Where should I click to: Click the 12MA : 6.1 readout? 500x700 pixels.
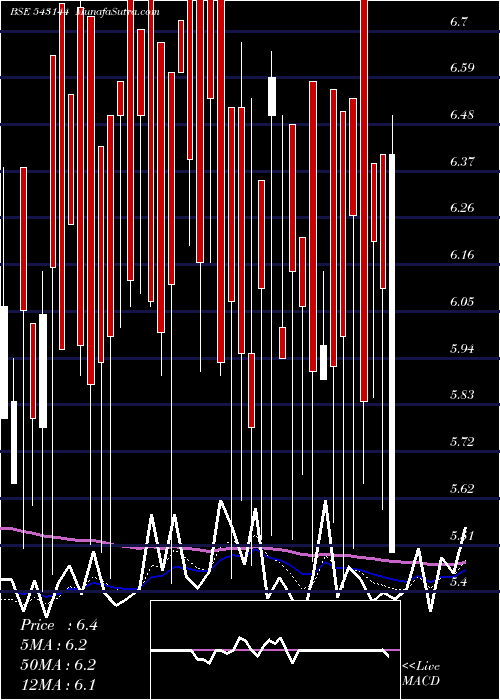pyautogui.click(x=58, y=684)
